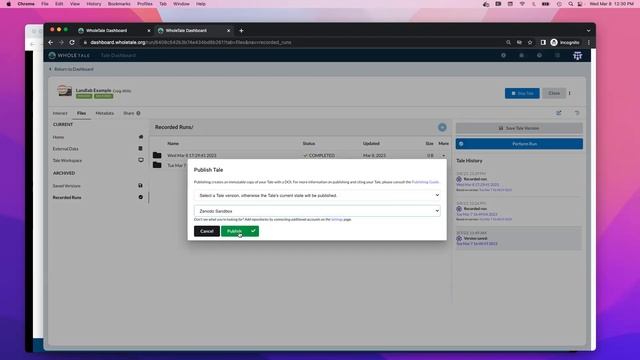Viewport: 640px width, 360px height.
Task: Open the Zenodo Sandbox repository dropdown
Action: [x=317, y=211]
